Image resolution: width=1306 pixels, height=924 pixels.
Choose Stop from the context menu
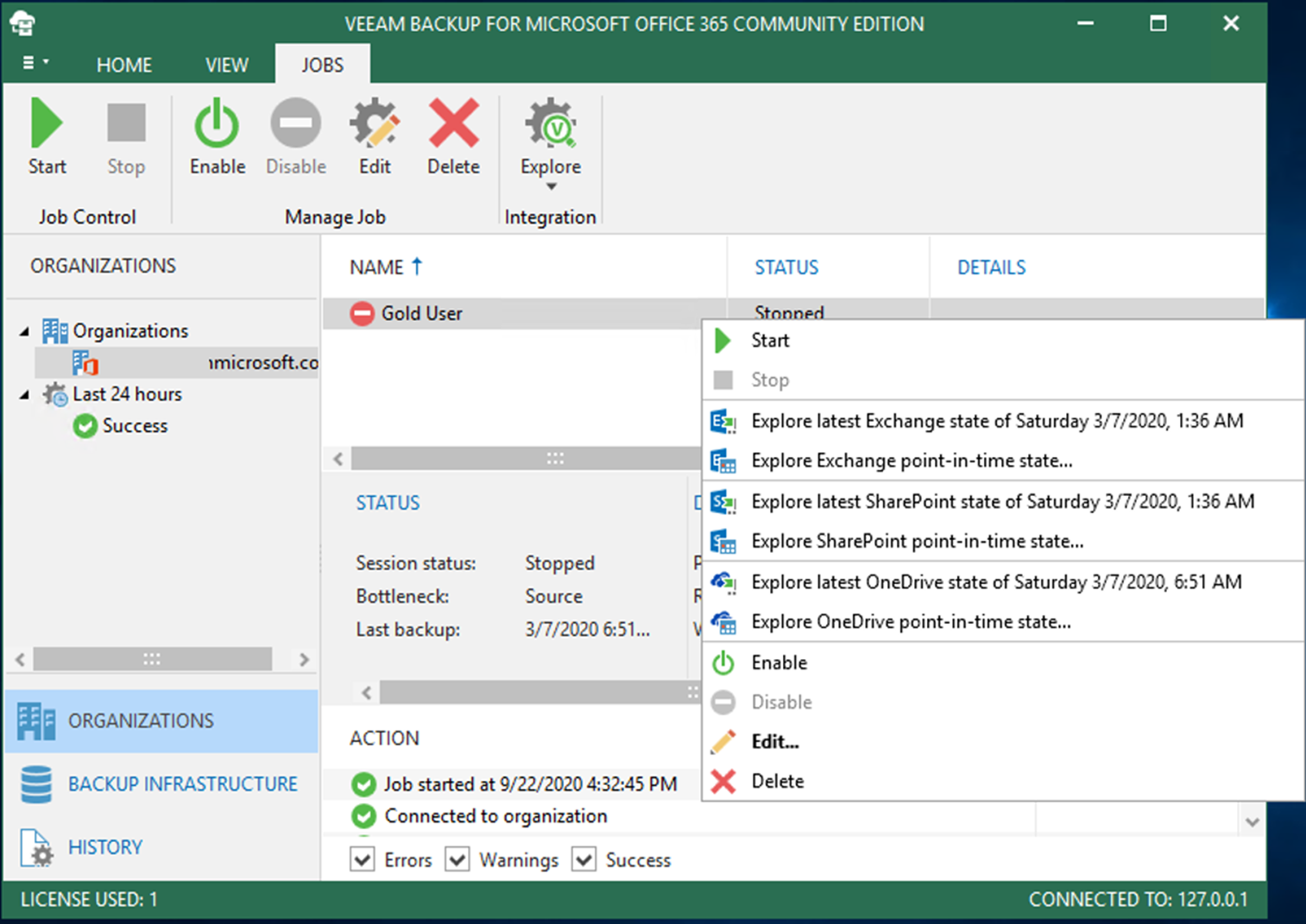tap(1002, 380)
